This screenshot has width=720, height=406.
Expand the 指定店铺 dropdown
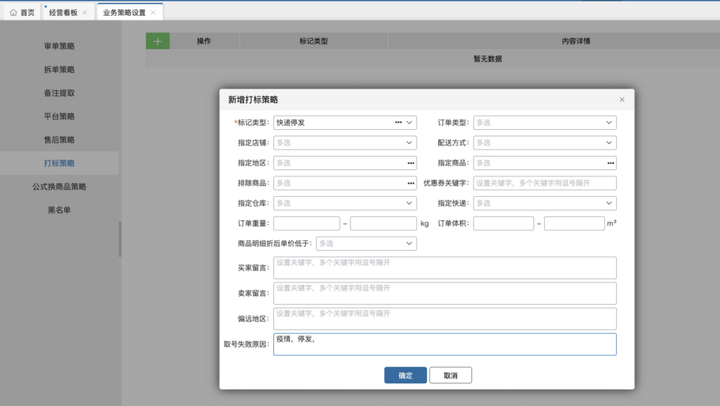345,143
